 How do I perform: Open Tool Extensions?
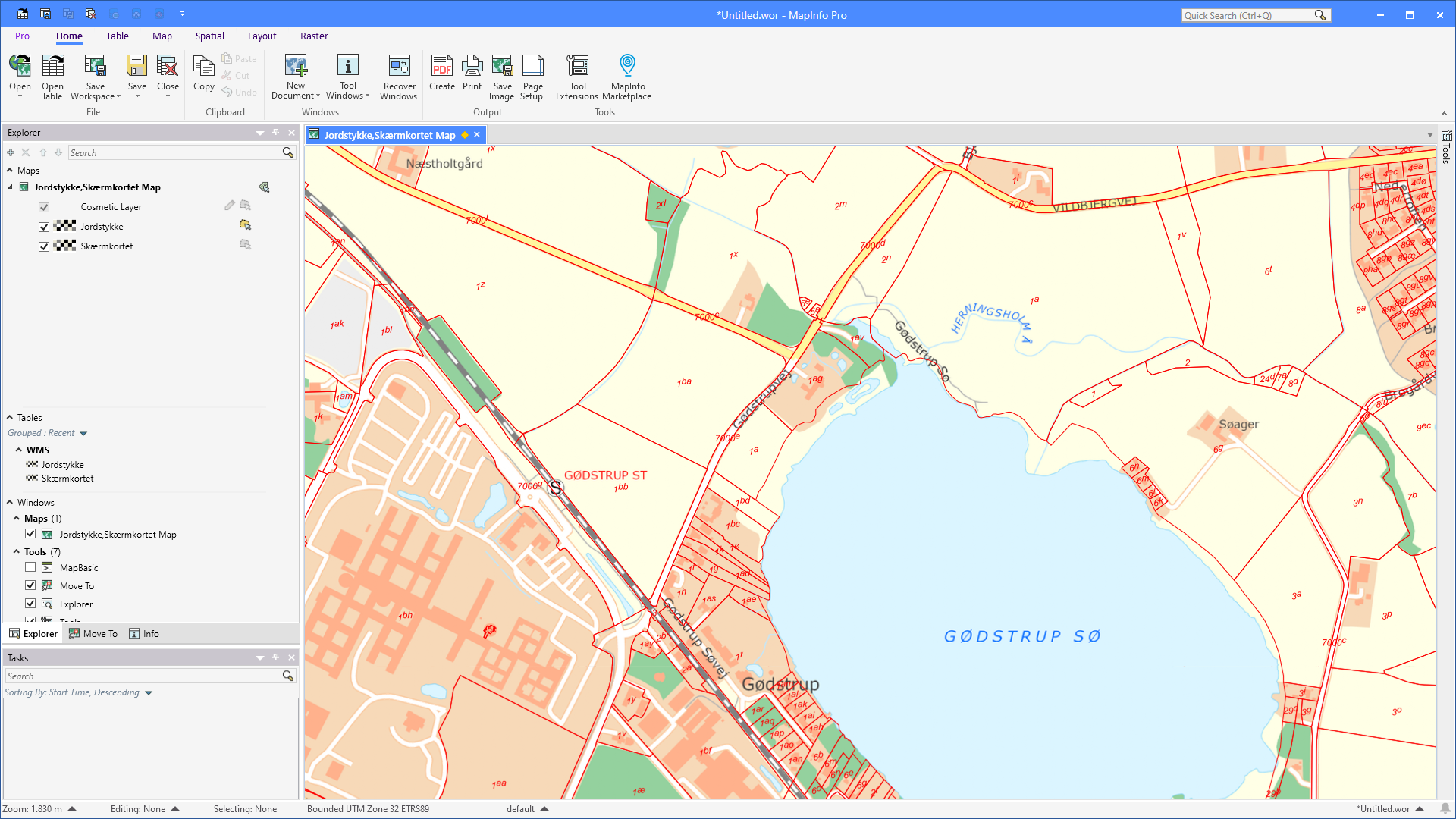(x=577, y=67)
